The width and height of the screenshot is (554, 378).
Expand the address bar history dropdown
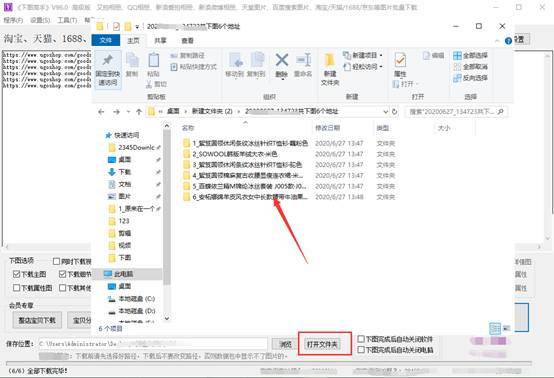(x=385, y=112)
